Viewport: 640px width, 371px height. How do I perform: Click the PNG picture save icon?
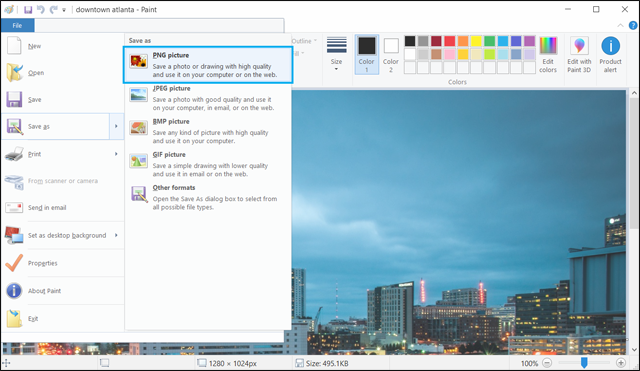point(138,61)
